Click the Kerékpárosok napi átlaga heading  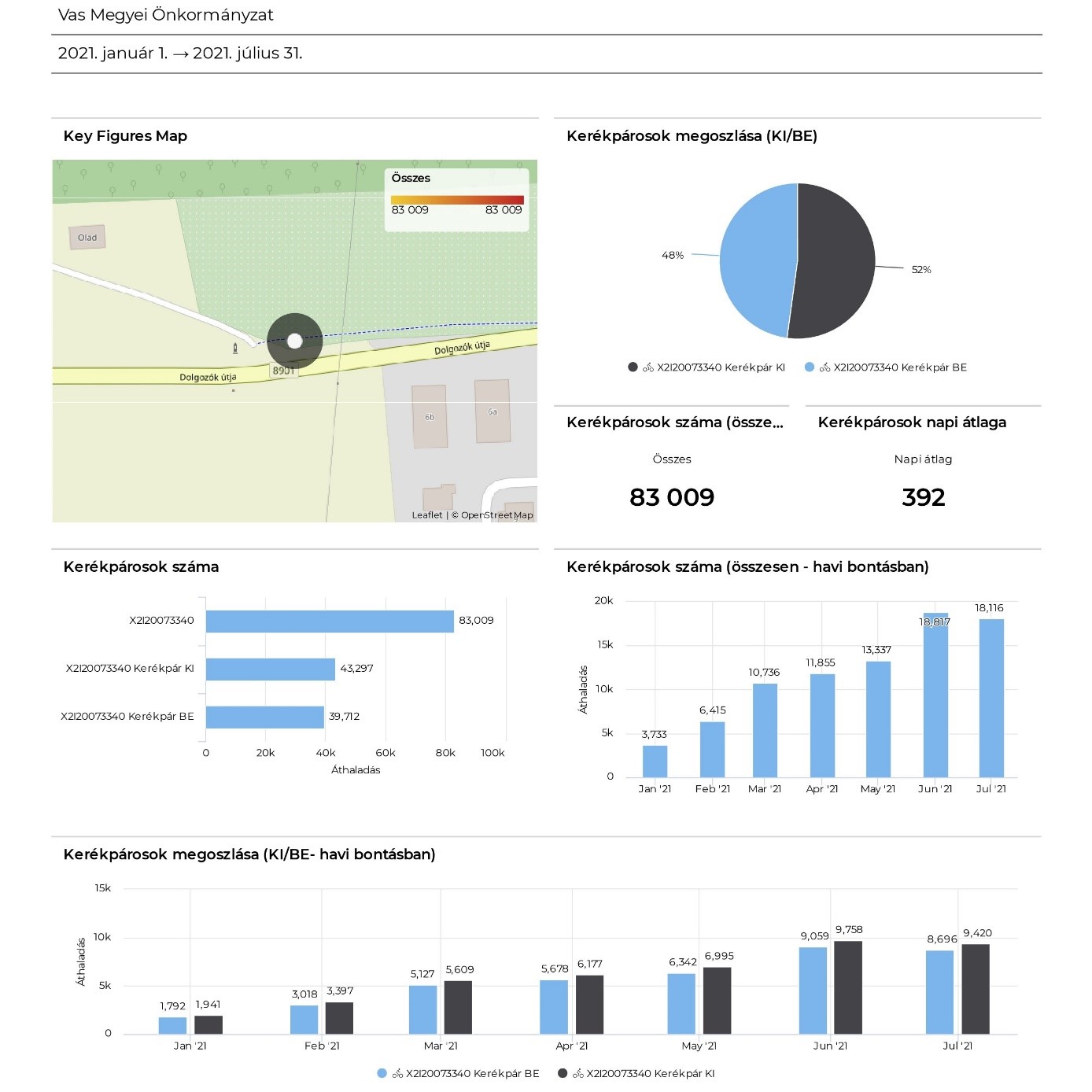pos(912,422)
